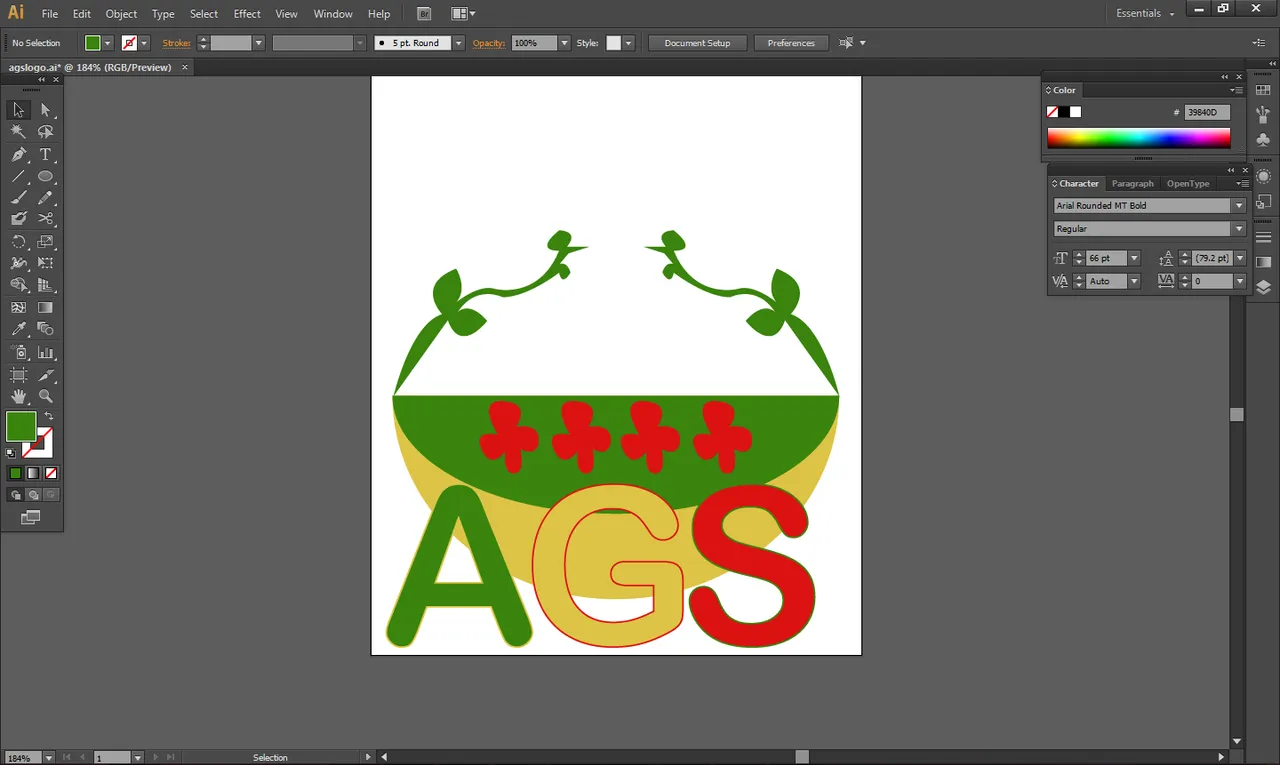Select the Type tool
The image size is (1280, 765).
click(45, 155)
